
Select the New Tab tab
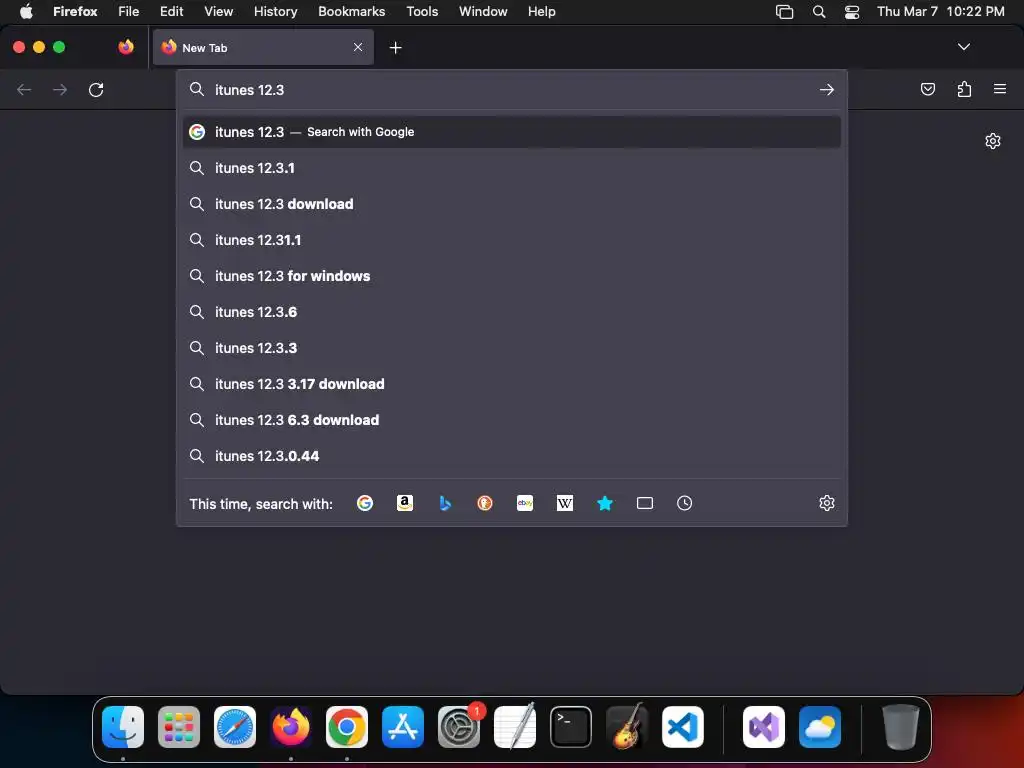click(x=263, y=47)
